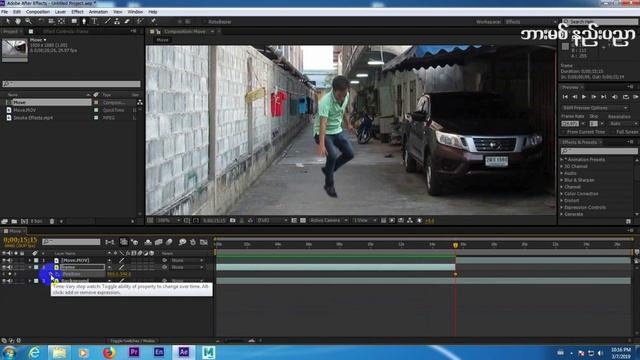
Task: Enable From Current Time checkbox
Action: pyautogui.click(x=564, y=132)
